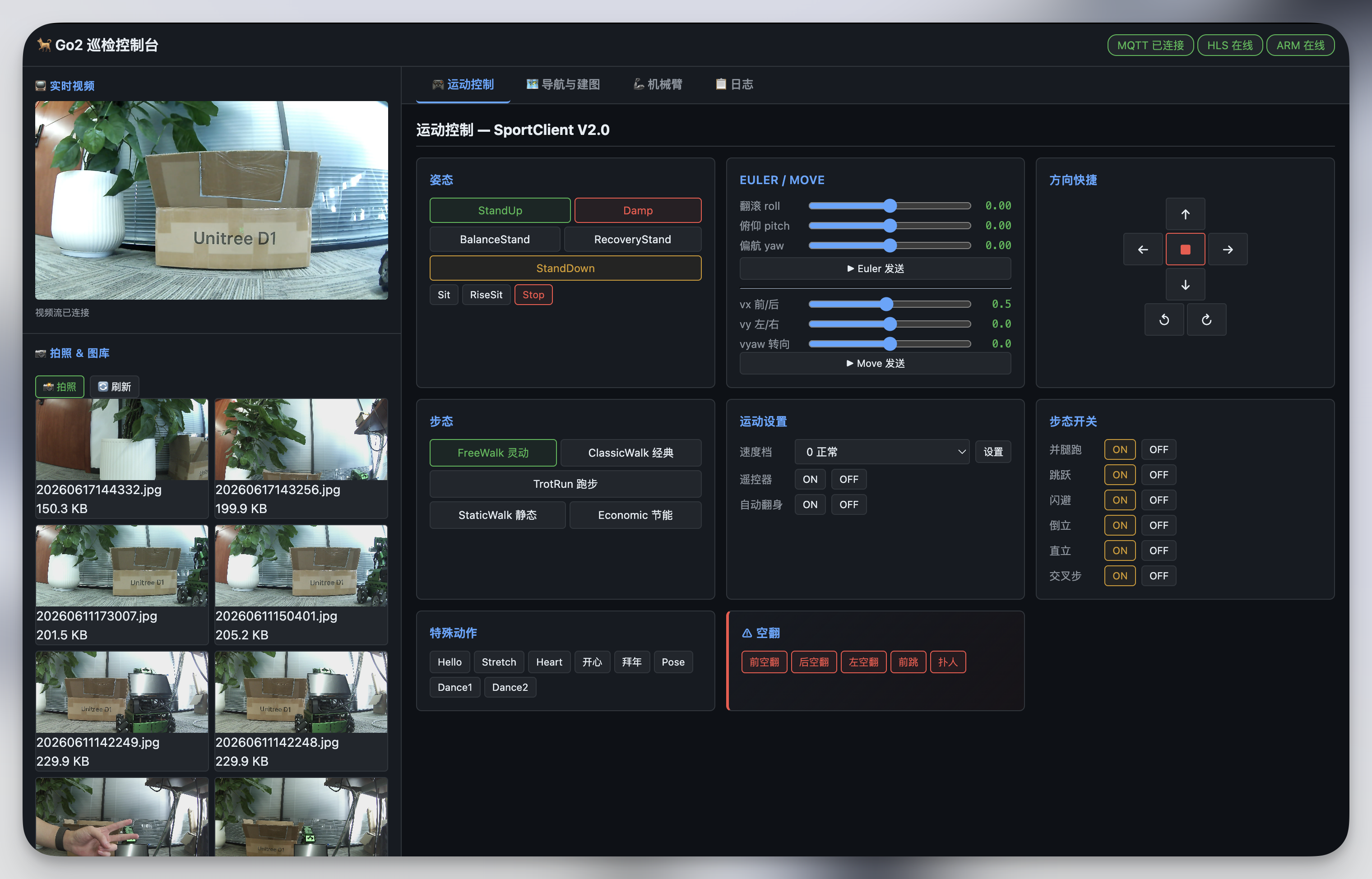Screen dimensions: 1372x879
Task: Click the live video feed
Action: pyautogui.click(x=211, y=200)
